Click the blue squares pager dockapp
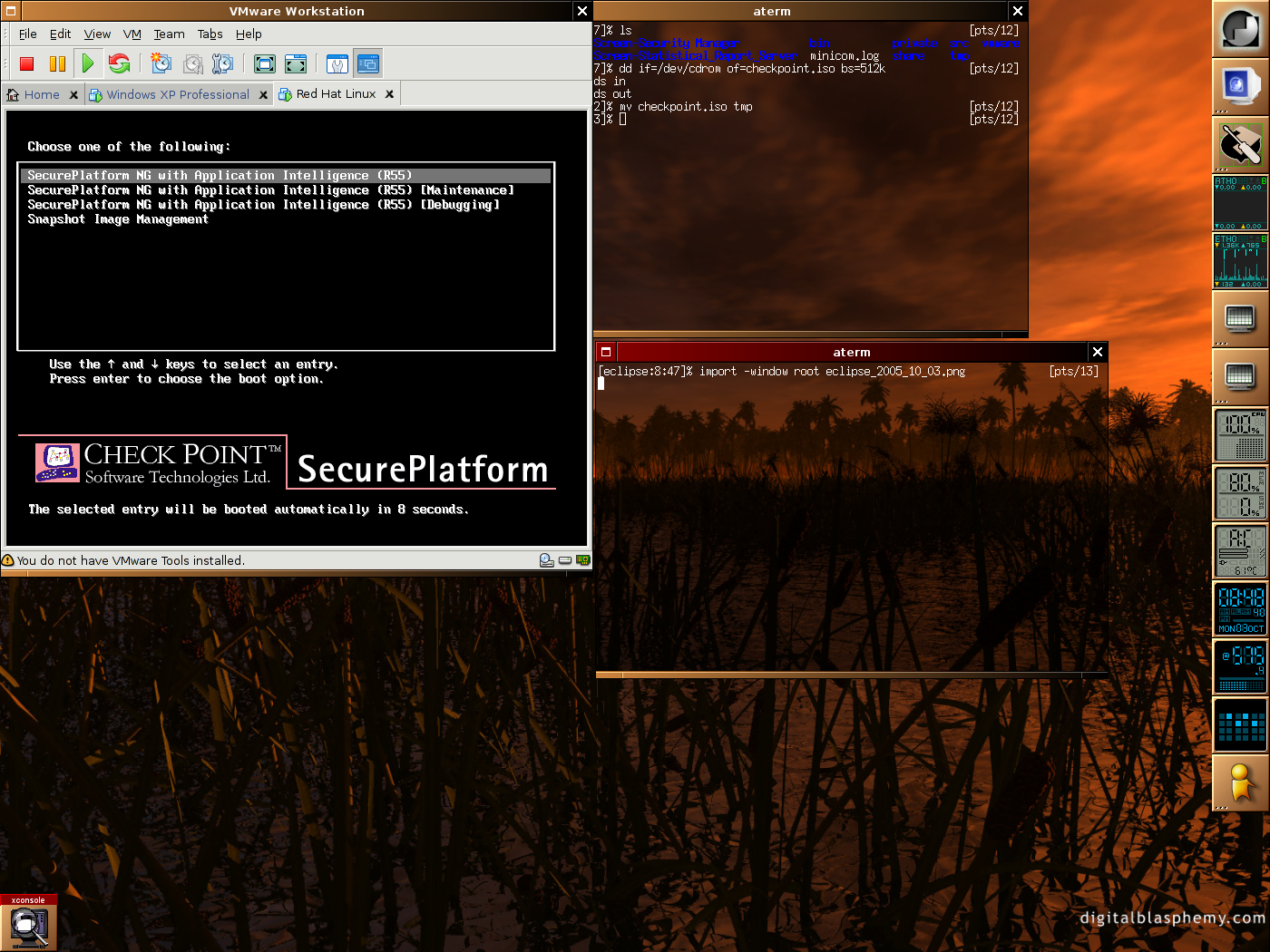1270x952 pixels. (x=1241, y=725)
